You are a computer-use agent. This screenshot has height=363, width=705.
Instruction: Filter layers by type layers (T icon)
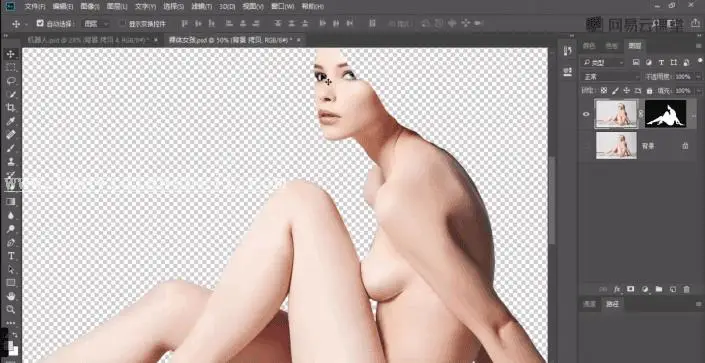coord(661,62)
